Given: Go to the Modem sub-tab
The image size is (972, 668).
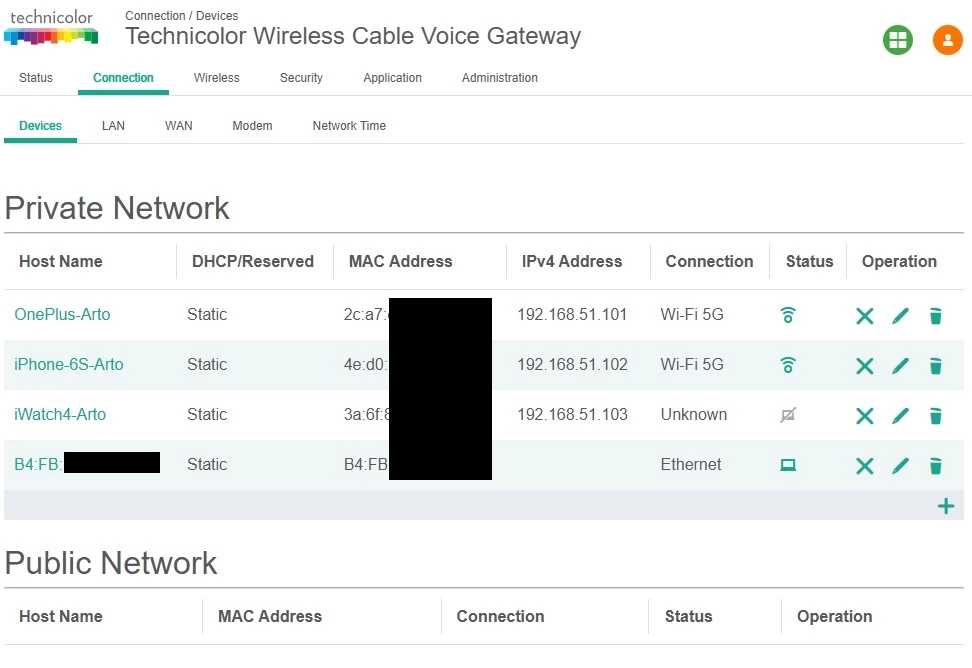Looking at the screenshot, I should click(252, 126).
